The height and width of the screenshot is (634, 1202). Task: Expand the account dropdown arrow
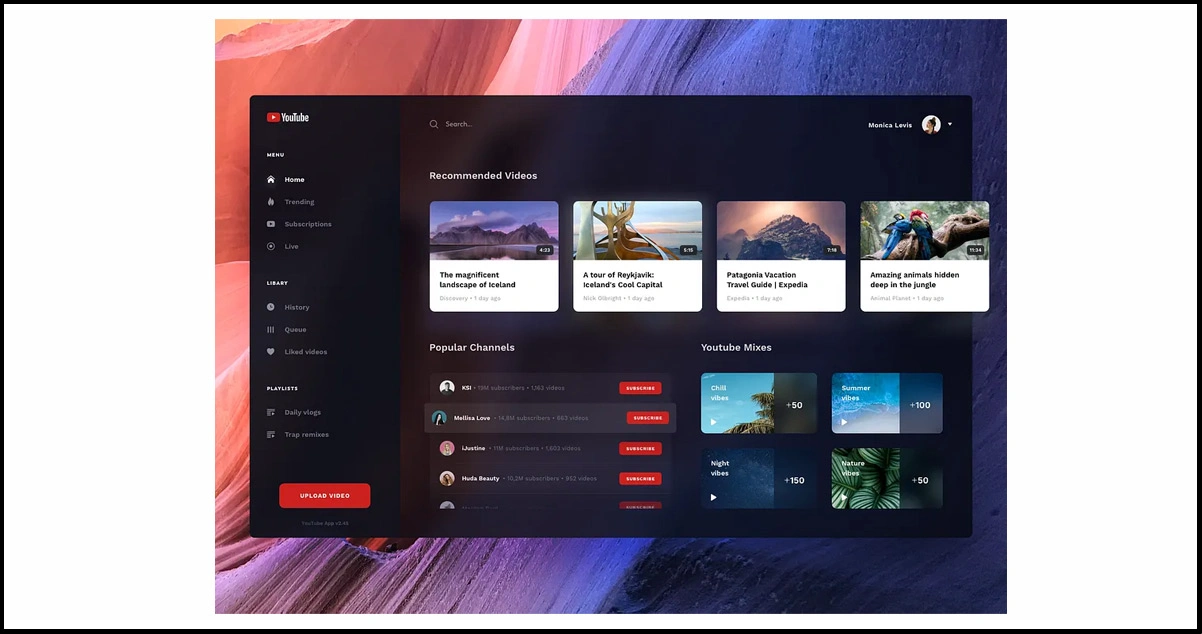point(950,125)
